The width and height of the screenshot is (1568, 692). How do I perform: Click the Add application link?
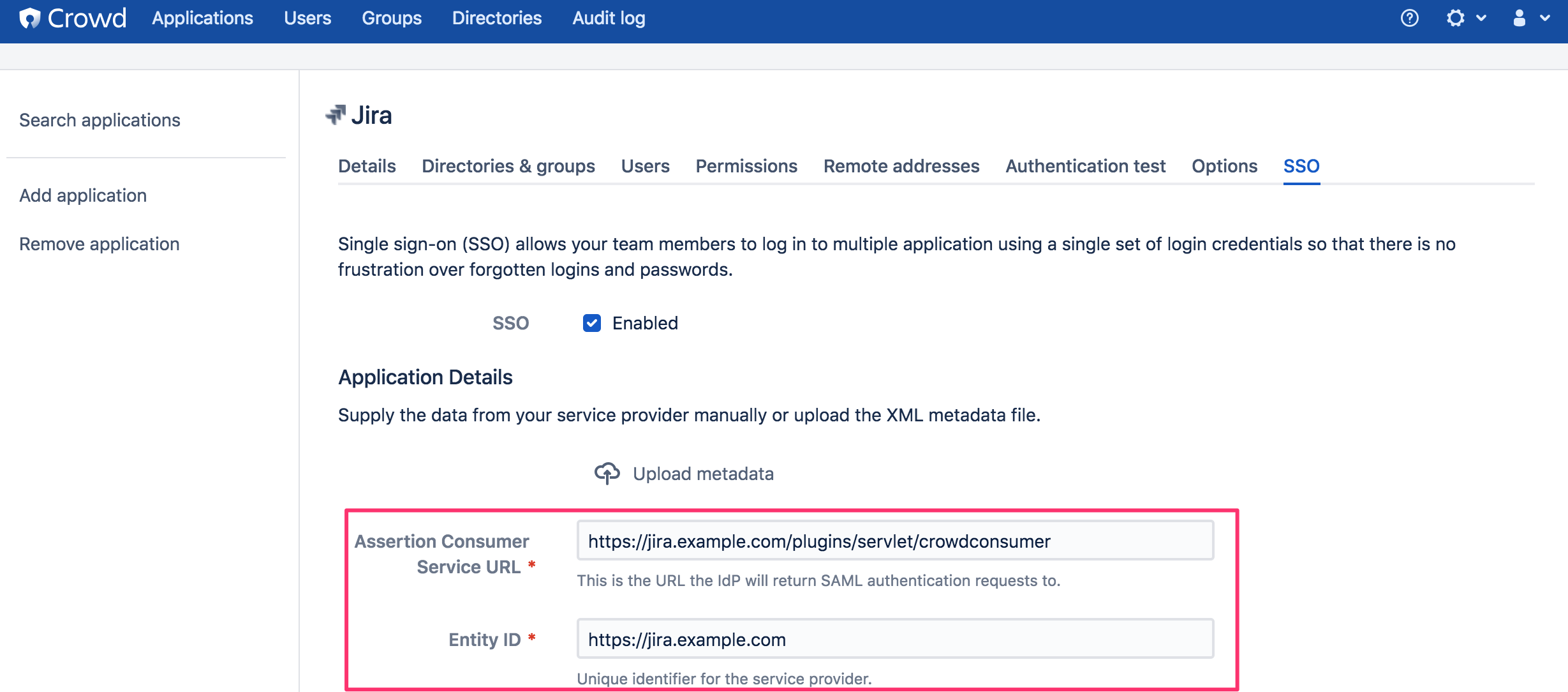coord(83,195)
